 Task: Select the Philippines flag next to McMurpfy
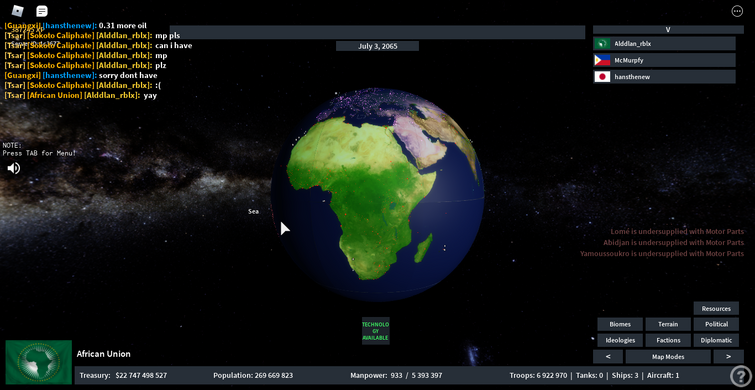click(602, 60)
